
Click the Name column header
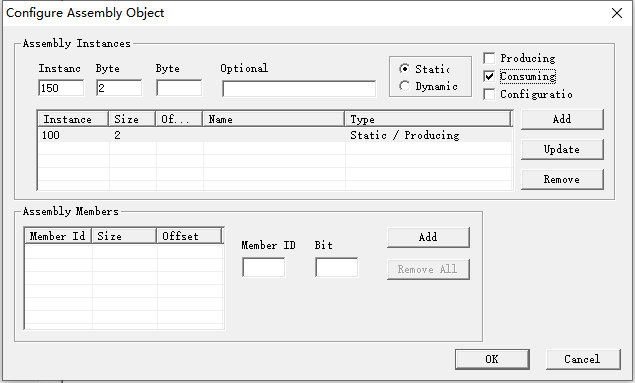coord(273,119)
